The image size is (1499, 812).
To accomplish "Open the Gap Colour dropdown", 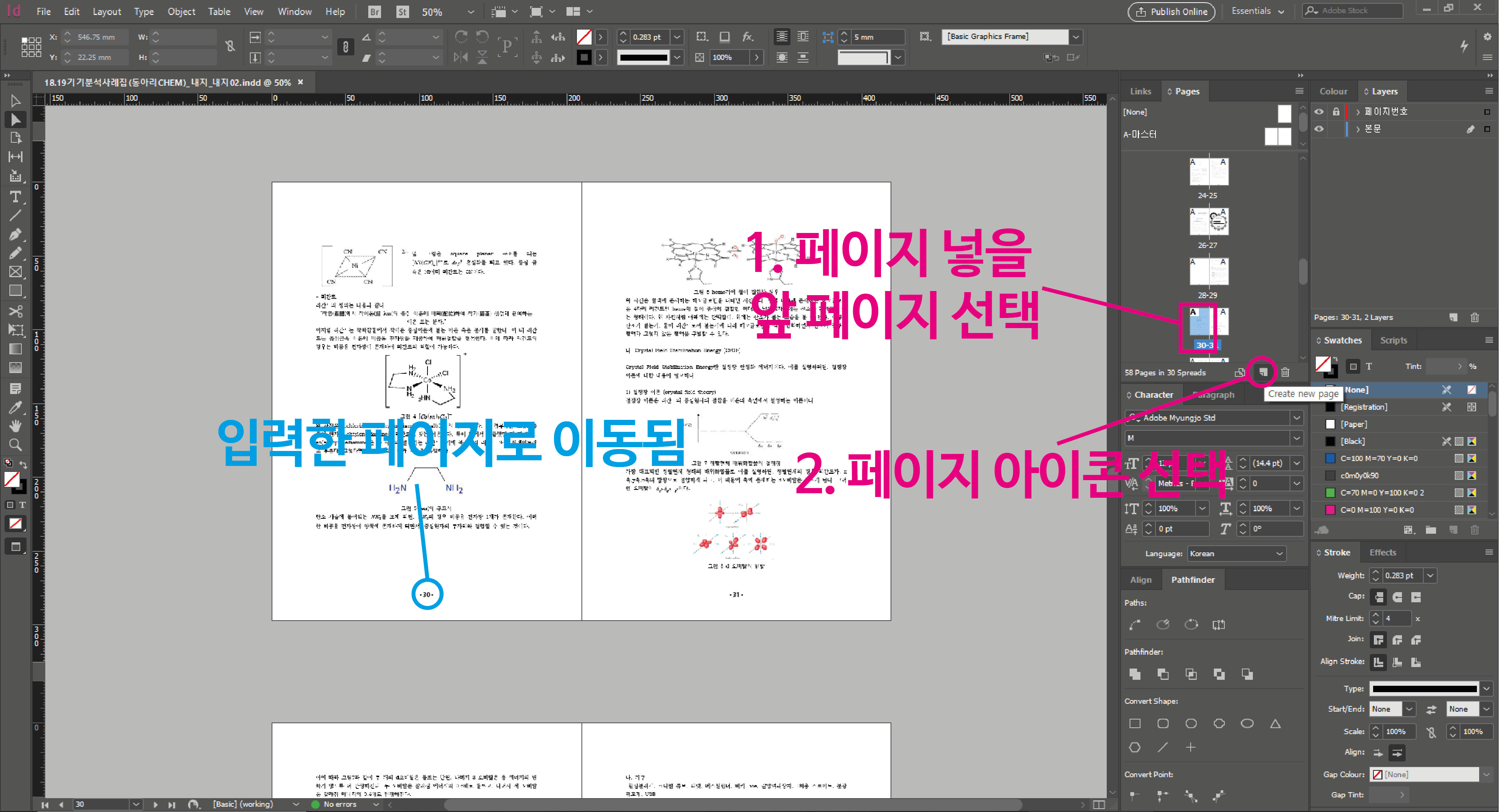I will coord(1486,775).
